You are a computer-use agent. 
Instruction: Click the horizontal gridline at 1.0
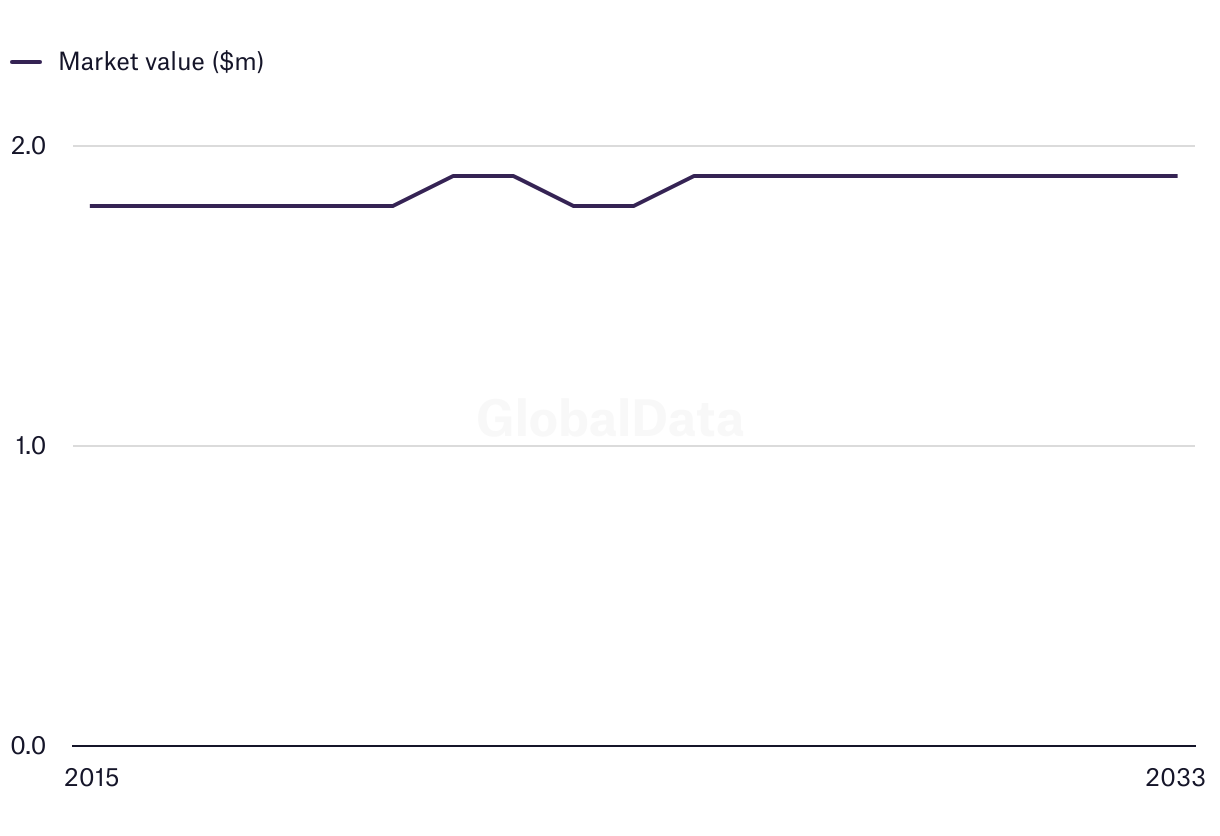coord(634,446)
